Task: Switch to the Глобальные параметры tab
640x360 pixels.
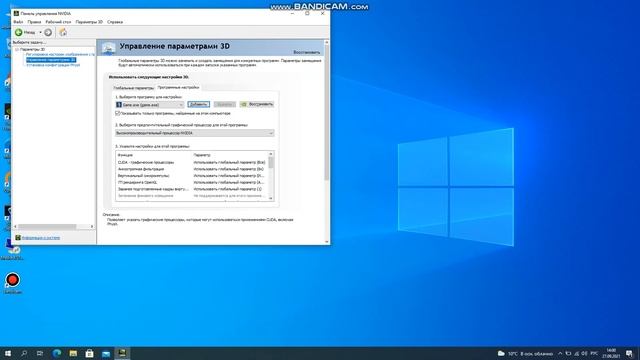Action: pyautogui.click(x=133, y=88)
